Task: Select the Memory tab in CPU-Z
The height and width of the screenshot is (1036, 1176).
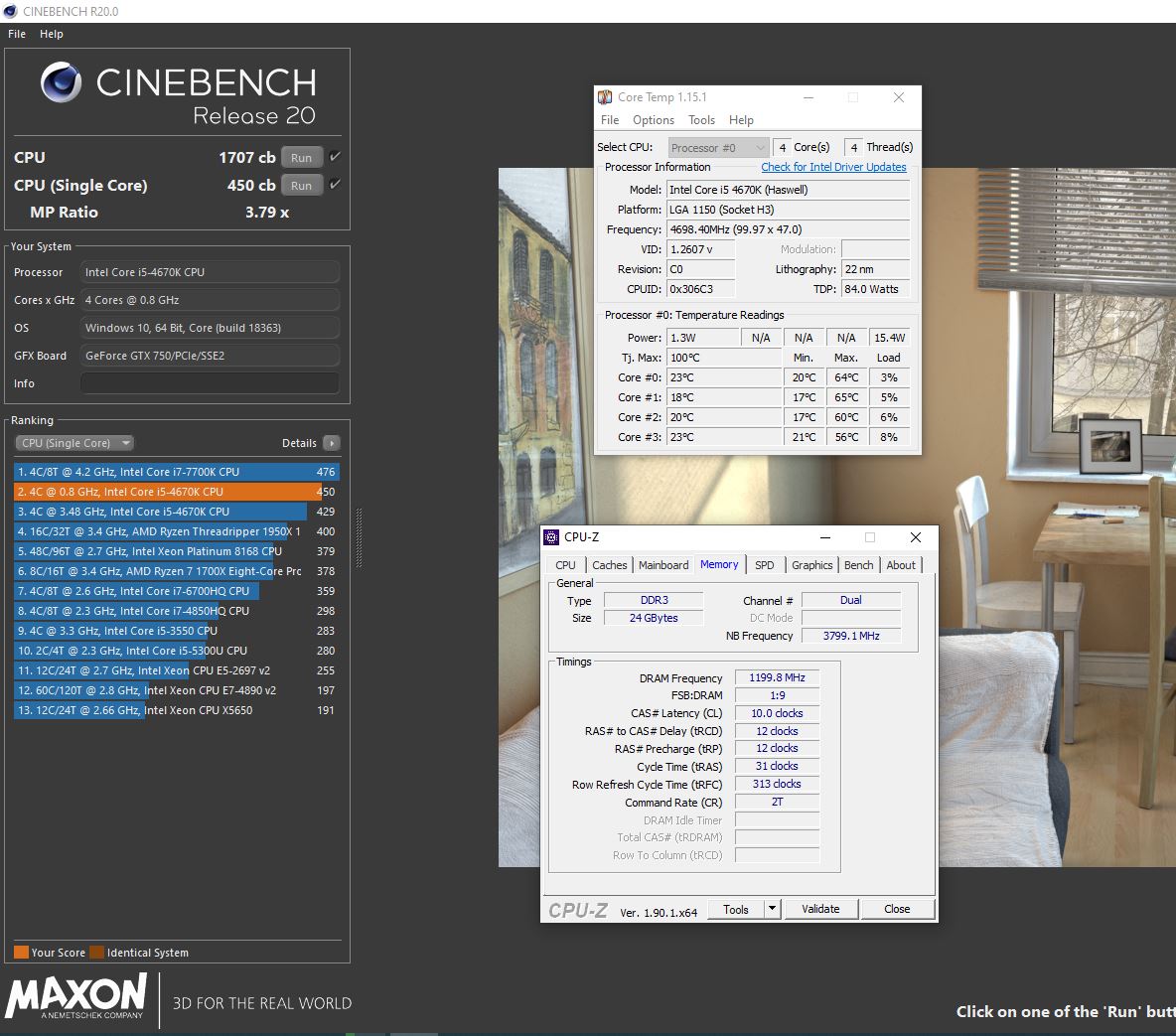Action: point(719,565)
